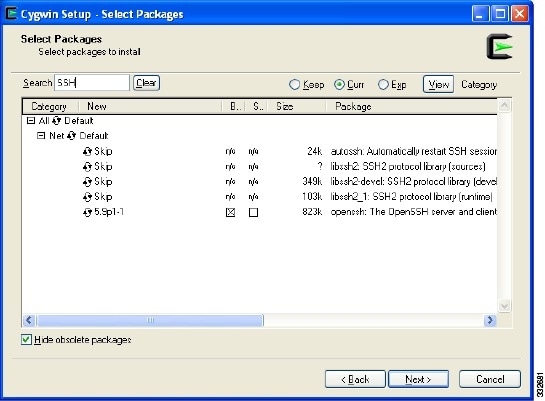Screen dimensions: 545x401
Task: Click the New column header
Action: click(x=150, y=106)
